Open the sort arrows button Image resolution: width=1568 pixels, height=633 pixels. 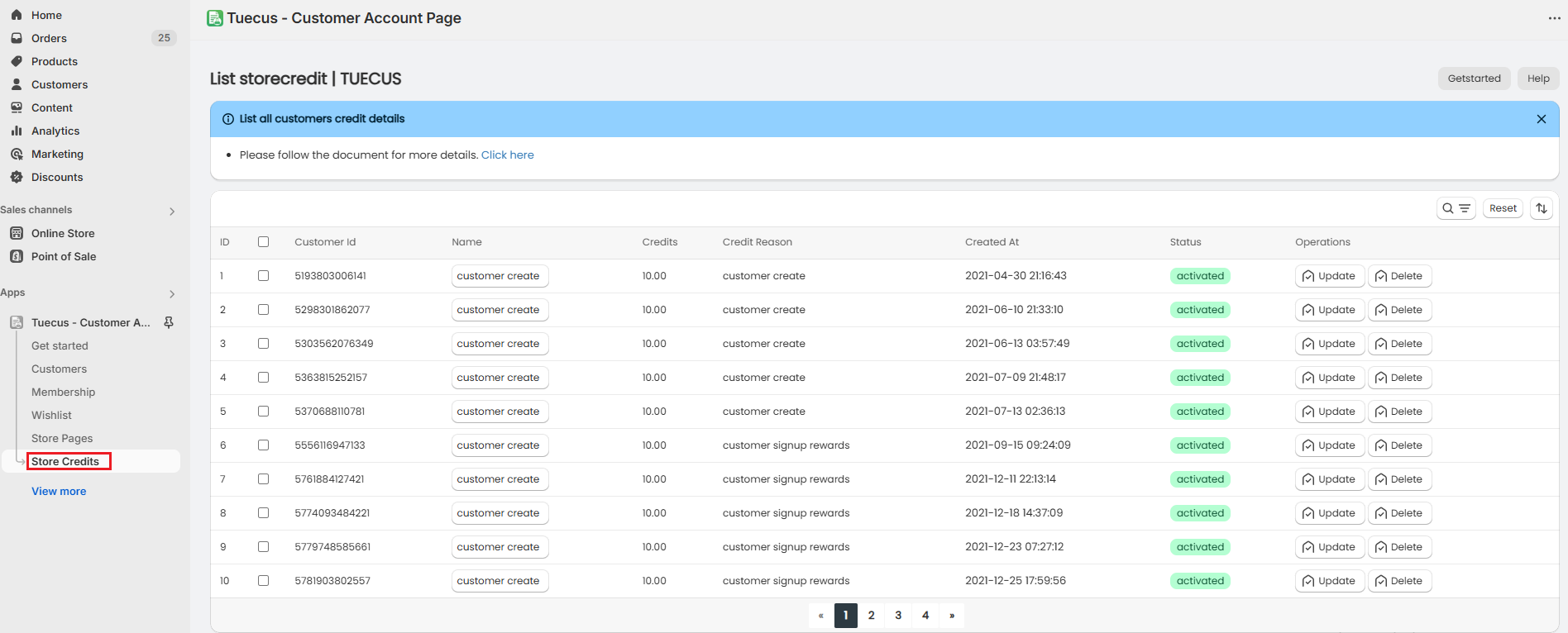(1542, 208)
